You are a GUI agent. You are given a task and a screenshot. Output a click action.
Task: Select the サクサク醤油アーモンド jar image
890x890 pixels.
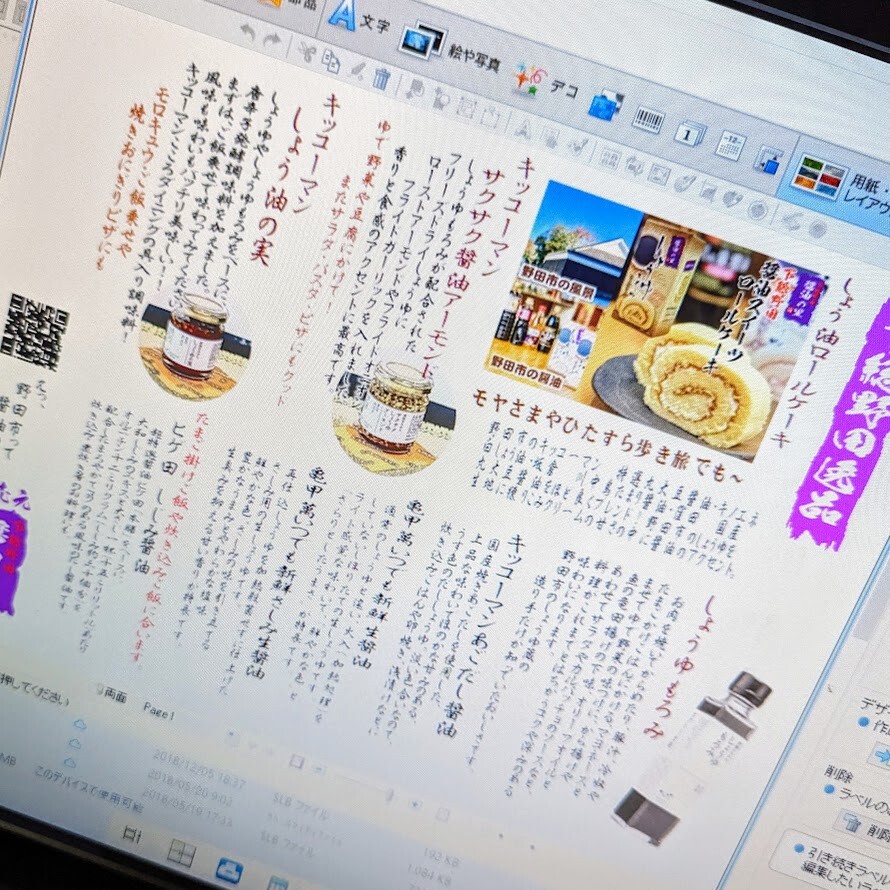pos(392,417)
